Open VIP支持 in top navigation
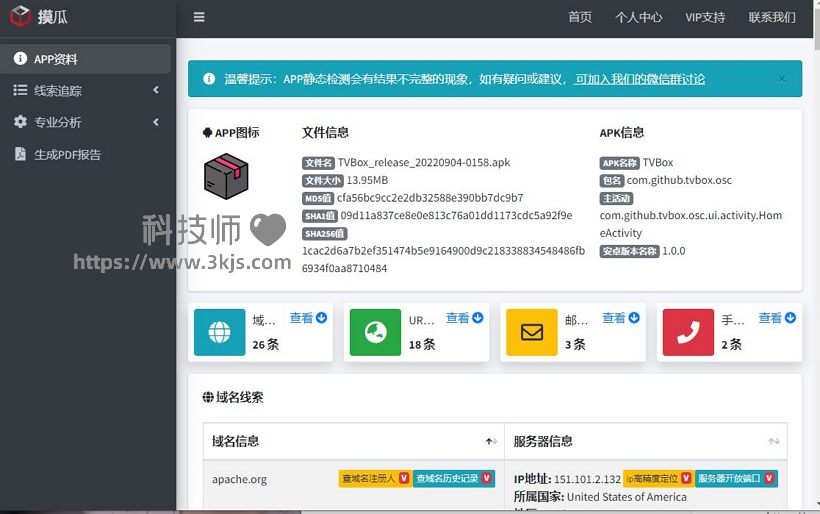The width and height of the screenshot is (820, 514). [705, 17]
